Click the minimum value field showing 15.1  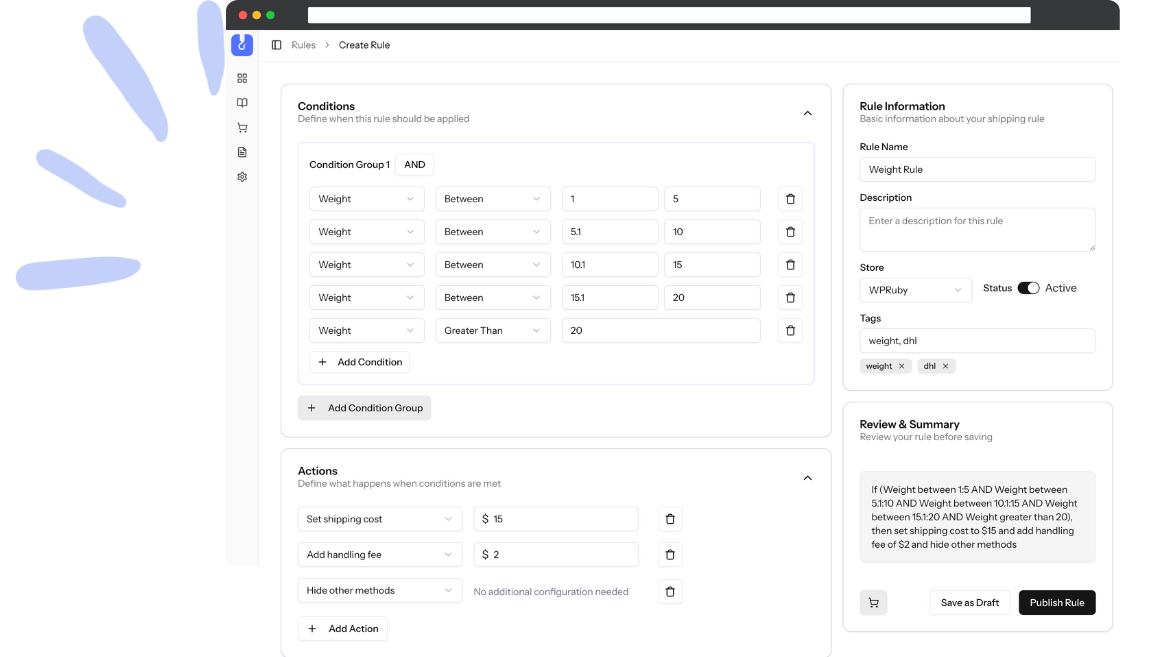coord(609,297)
